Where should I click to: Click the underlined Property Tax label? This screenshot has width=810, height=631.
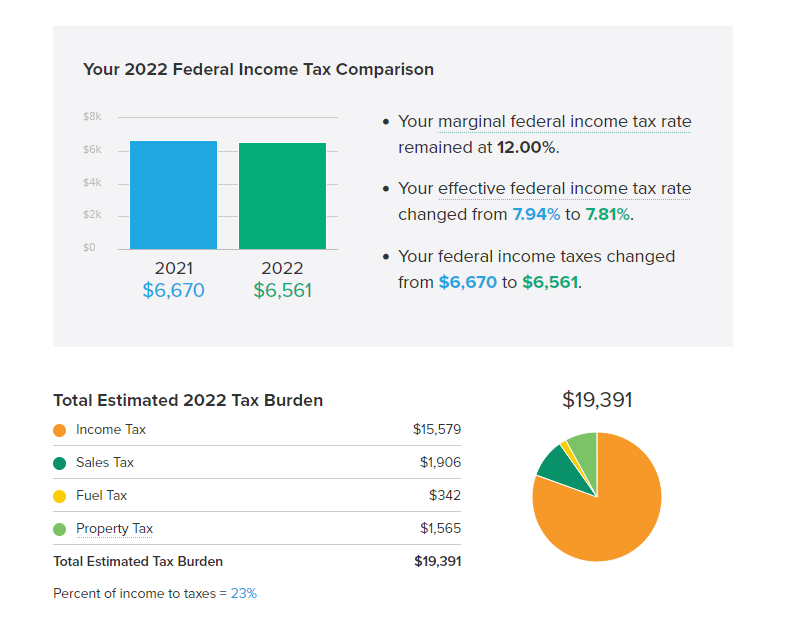point(114,529)
